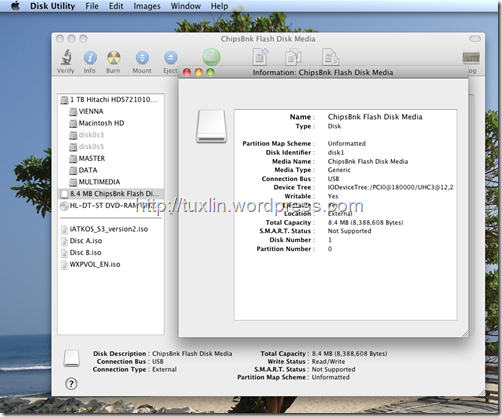The image size is (502, 417).
Task: Click the Information window title bar text
Action: pos(323,72)
